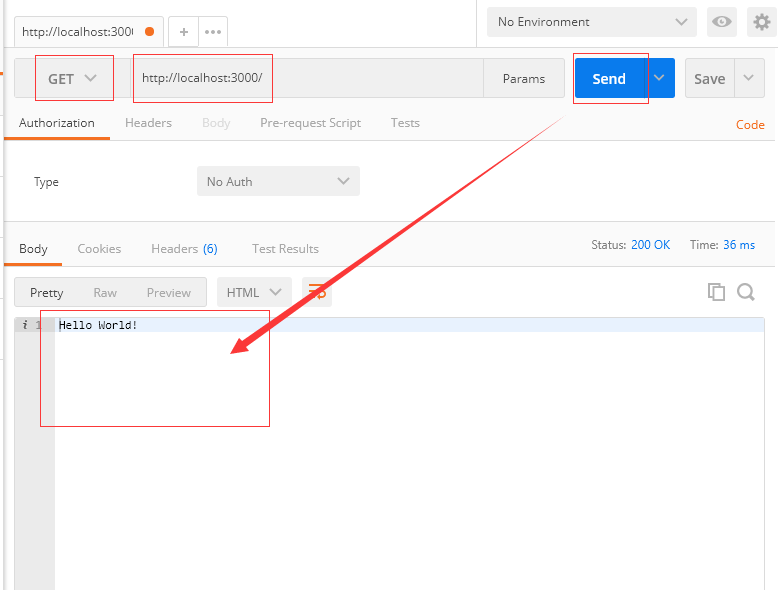Open the request Body tab
Image resolution: width=778 pixels, height=590 pixels.
216,123
